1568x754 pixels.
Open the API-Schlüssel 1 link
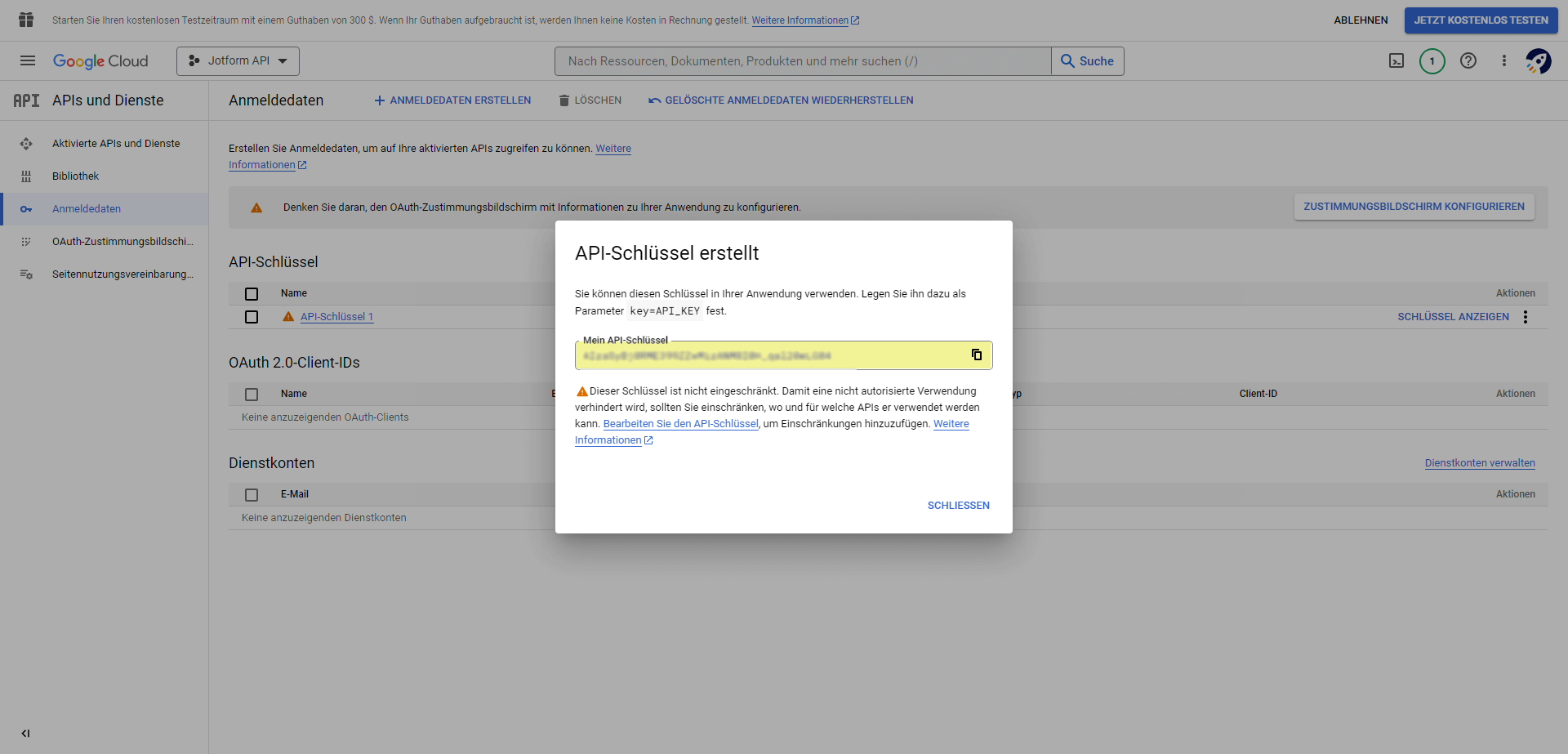click(336, 317)
